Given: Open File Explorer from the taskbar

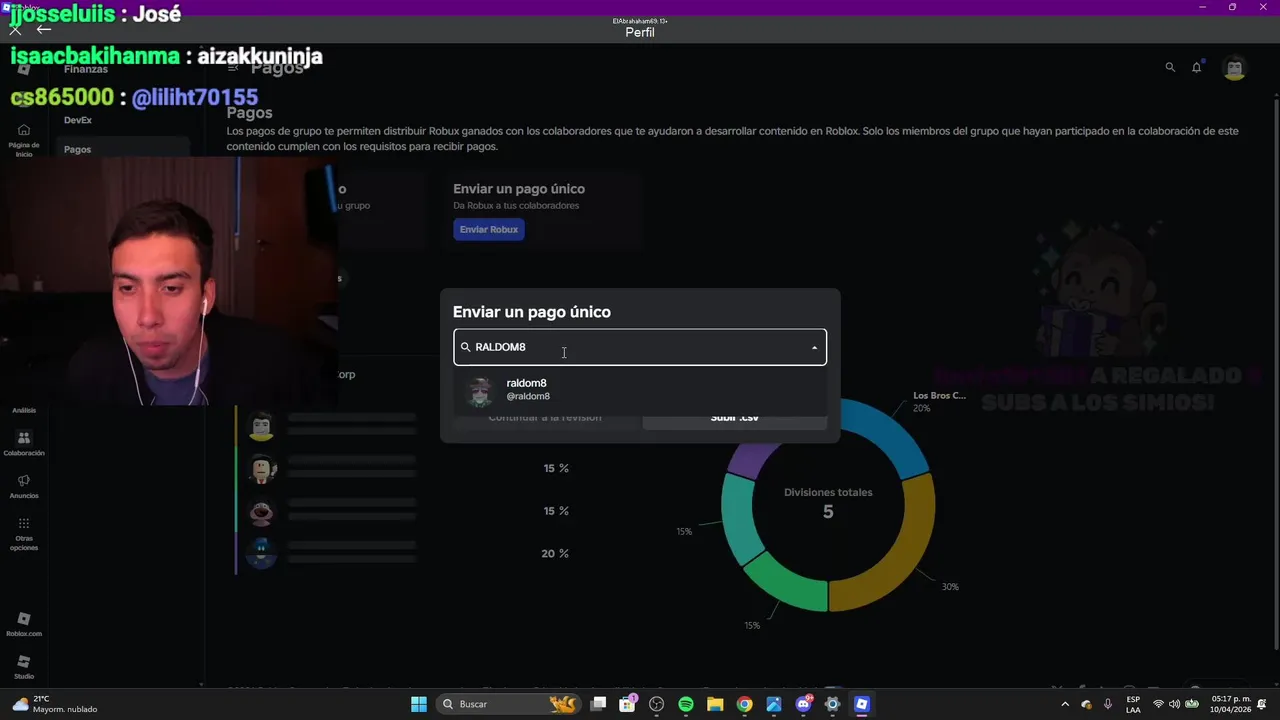Looking at the screenshot, I should click(715, 704).
